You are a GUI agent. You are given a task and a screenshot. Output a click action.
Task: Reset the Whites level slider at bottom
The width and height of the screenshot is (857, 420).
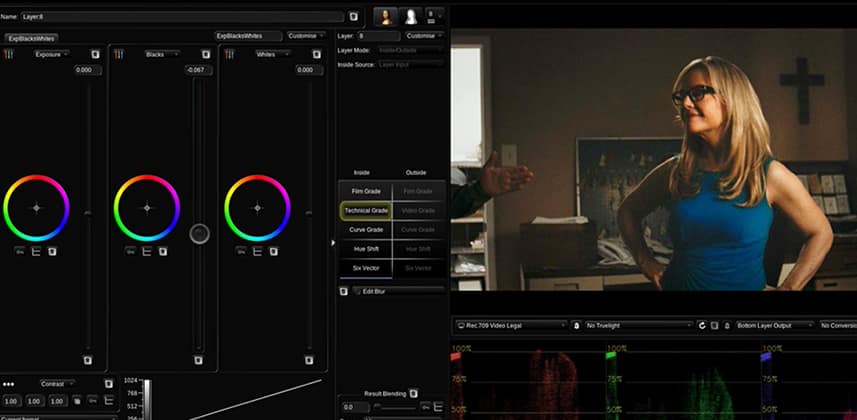pyautogui.click(x=309, y=360)
